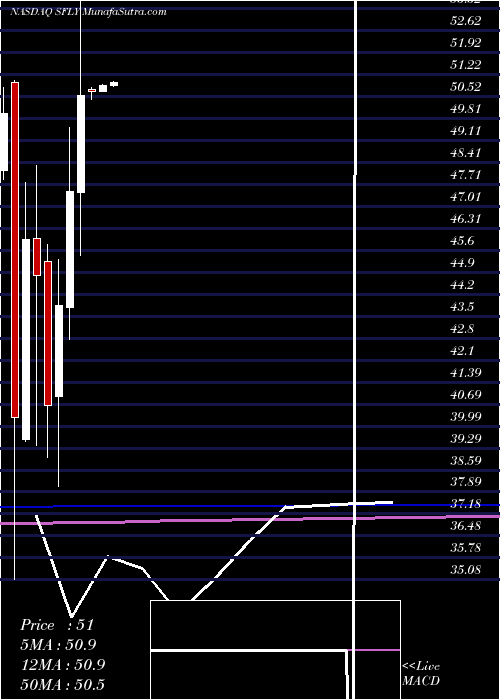
Task: Click the 41.39 price axis label
Action: 466,372
